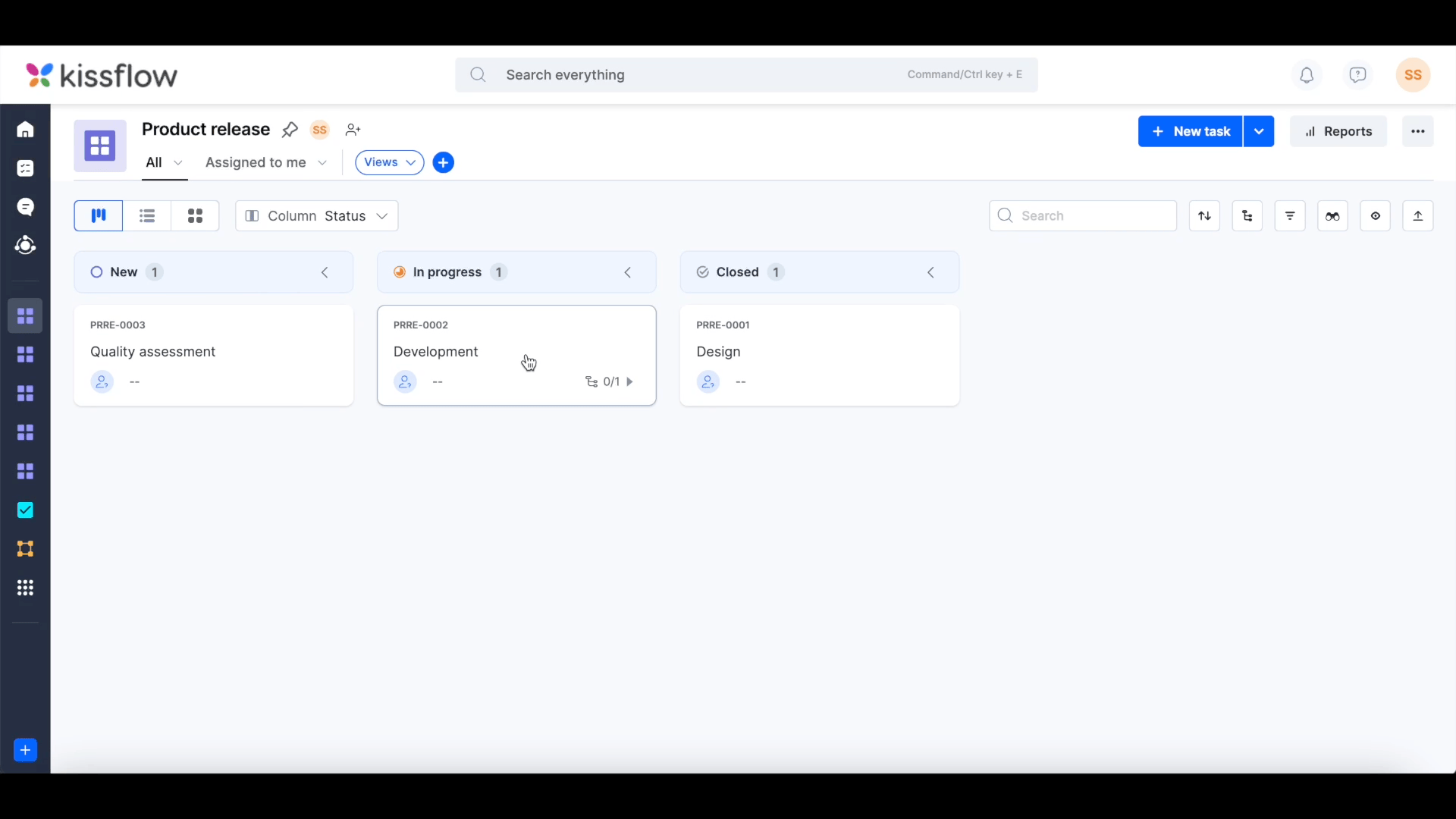This screenshot has width=1456, height=819.
Task: Open the subtask hierarchy tool
Action: tap(1247, 216)
